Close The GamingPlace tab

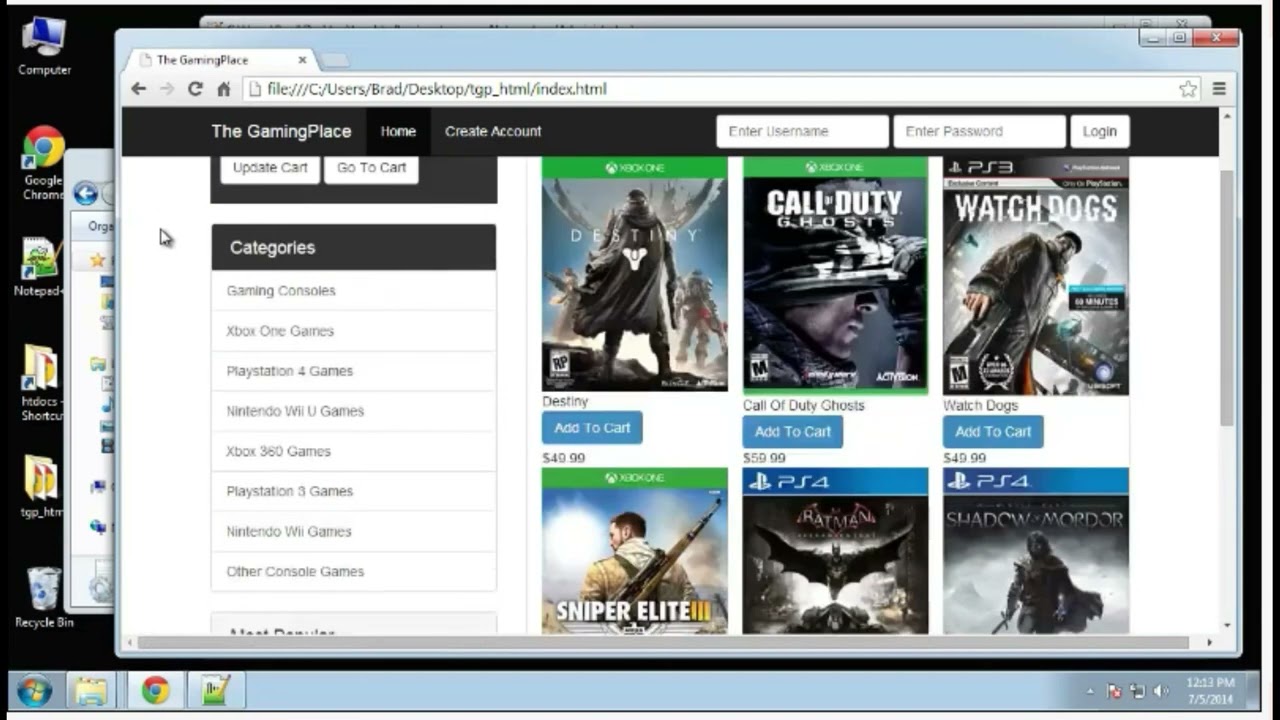tap(302, 60)
